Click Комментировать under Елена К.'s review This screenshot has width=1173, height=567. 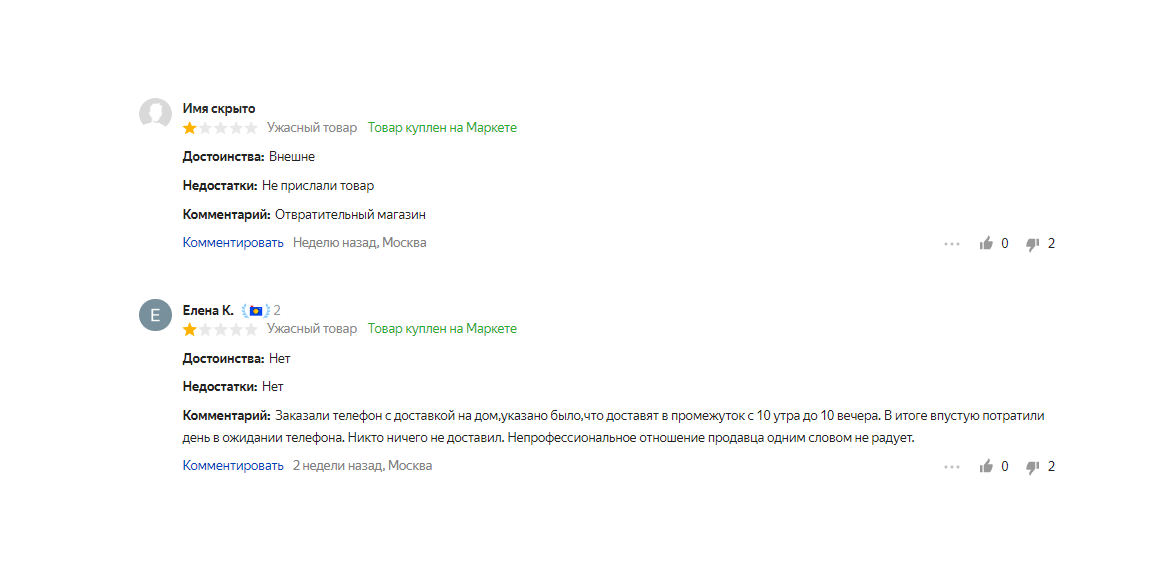pyautogui.click(x=233, y=465)
